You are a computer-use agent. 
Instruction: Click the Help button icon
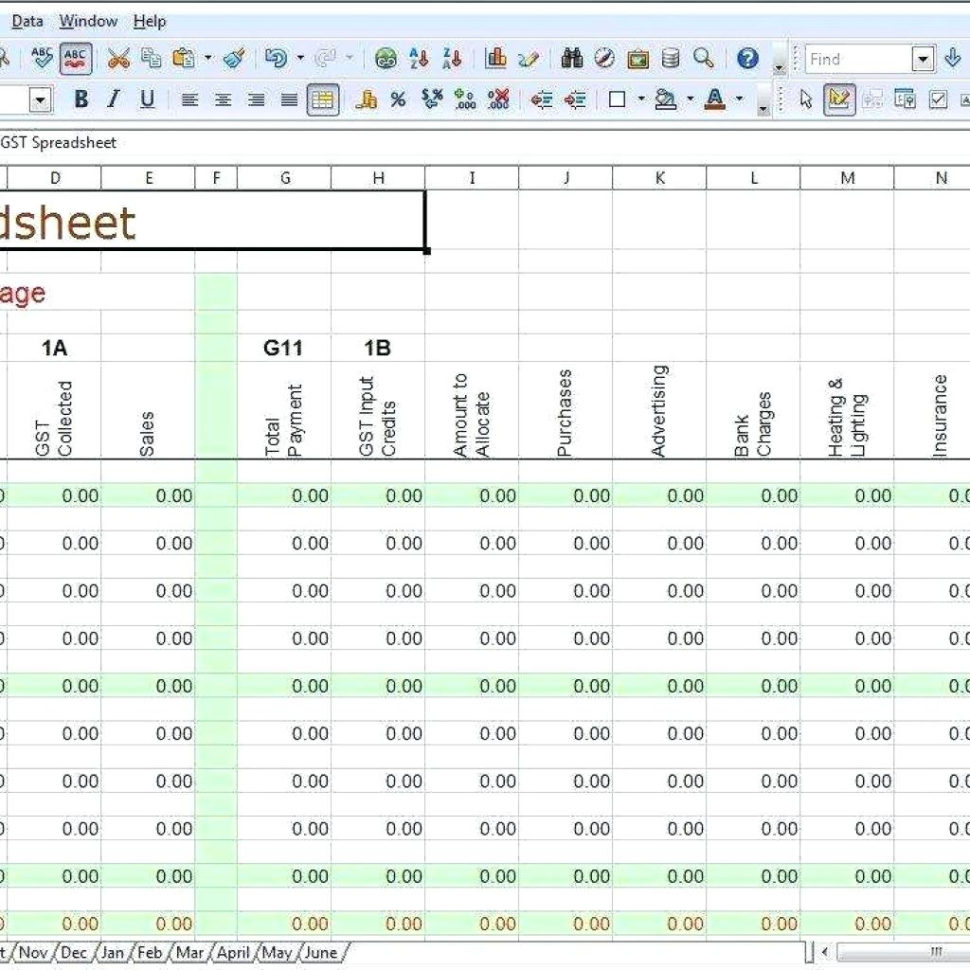click(x=746, y=57)
